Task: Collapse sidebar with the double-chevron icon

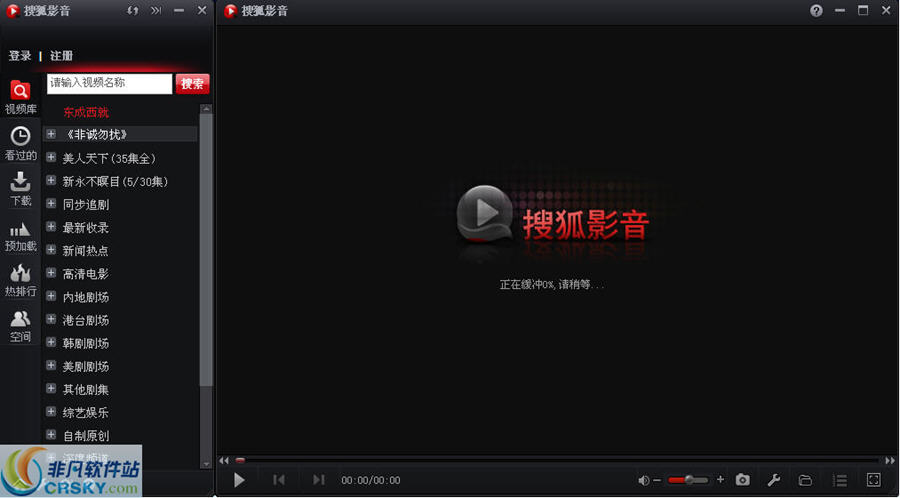Action: click(x=156, y=10)
